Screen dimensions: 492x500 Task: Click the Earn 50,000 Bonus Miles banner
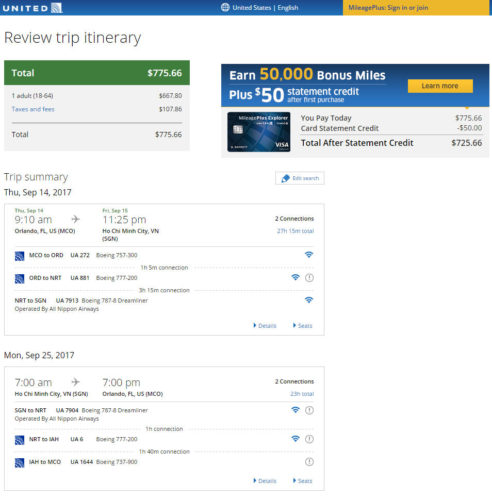click(x=355, y=85)
